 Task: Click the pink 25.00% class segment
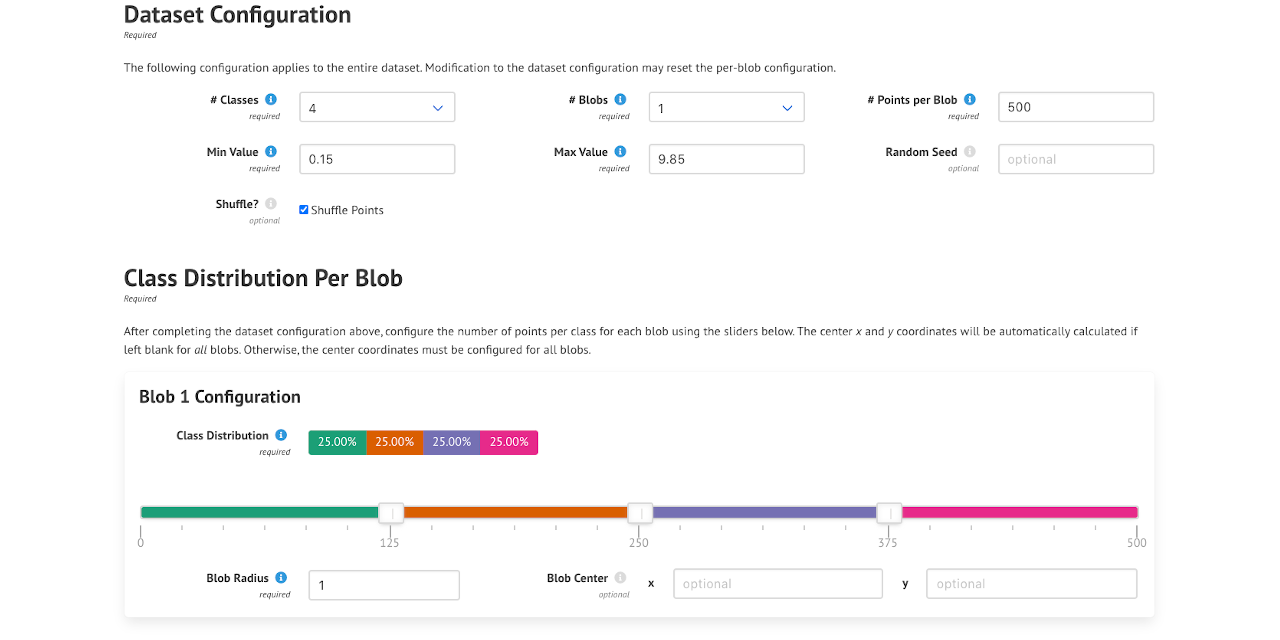(509, 442)
